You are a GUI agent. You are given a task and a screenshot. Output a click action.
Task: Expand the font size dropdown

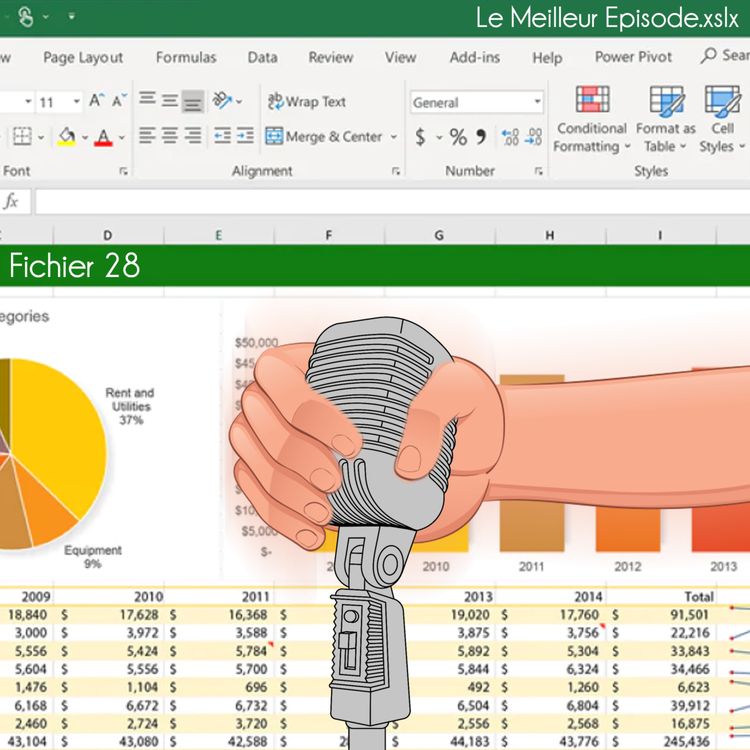(x=75, y=102)
